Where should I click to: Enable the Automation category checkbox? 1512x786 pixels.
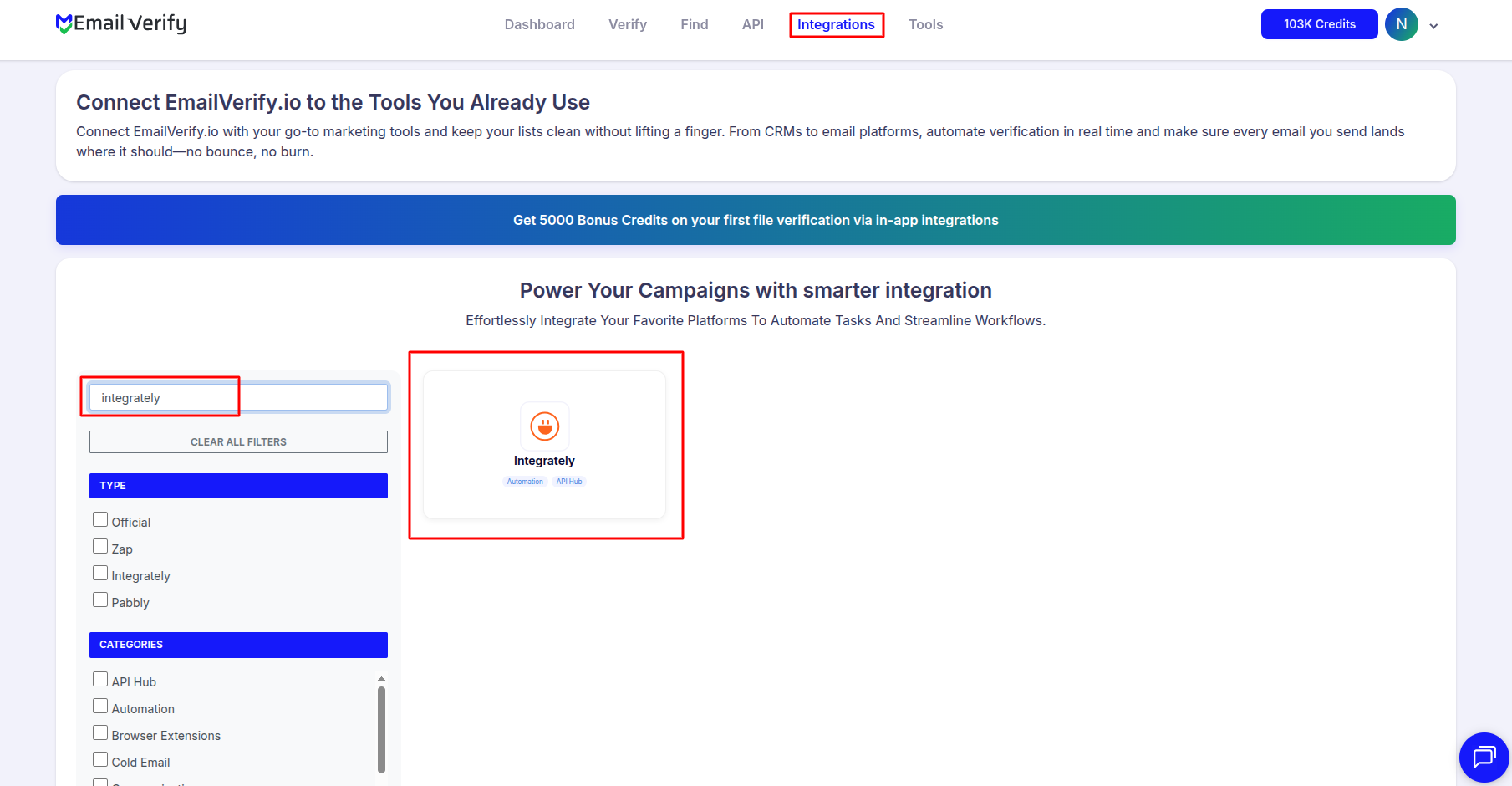(x=100, y=707)
